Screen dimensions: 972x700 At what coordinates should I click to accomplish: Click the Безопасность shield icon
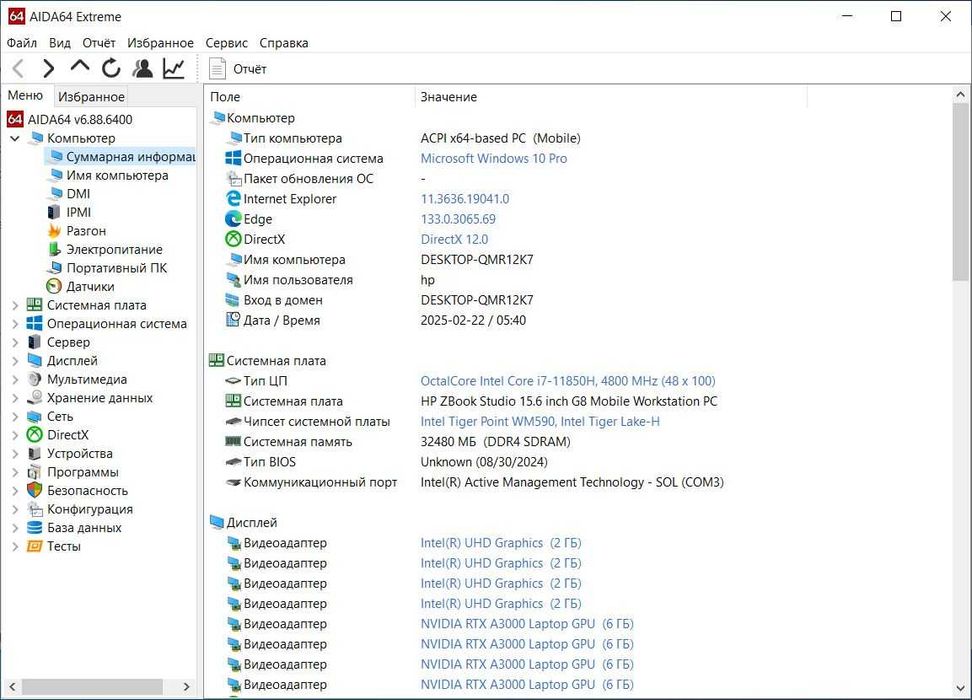(x=35, y=490)
